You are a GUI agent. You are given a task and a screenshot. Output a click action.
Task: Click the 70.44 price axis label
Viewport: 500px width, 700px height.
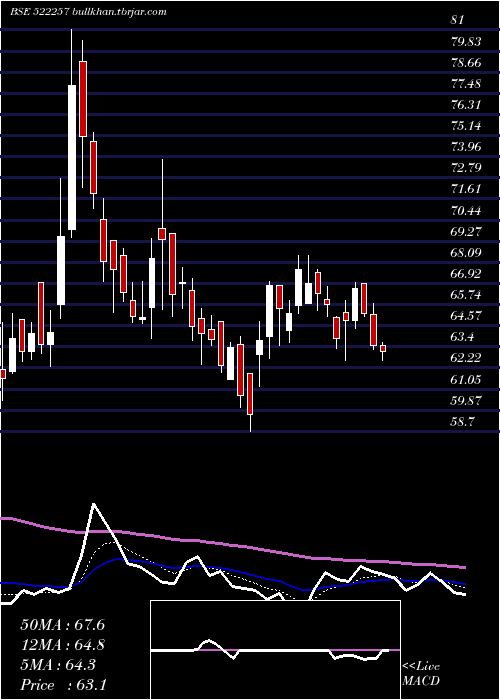pos(466,210)
